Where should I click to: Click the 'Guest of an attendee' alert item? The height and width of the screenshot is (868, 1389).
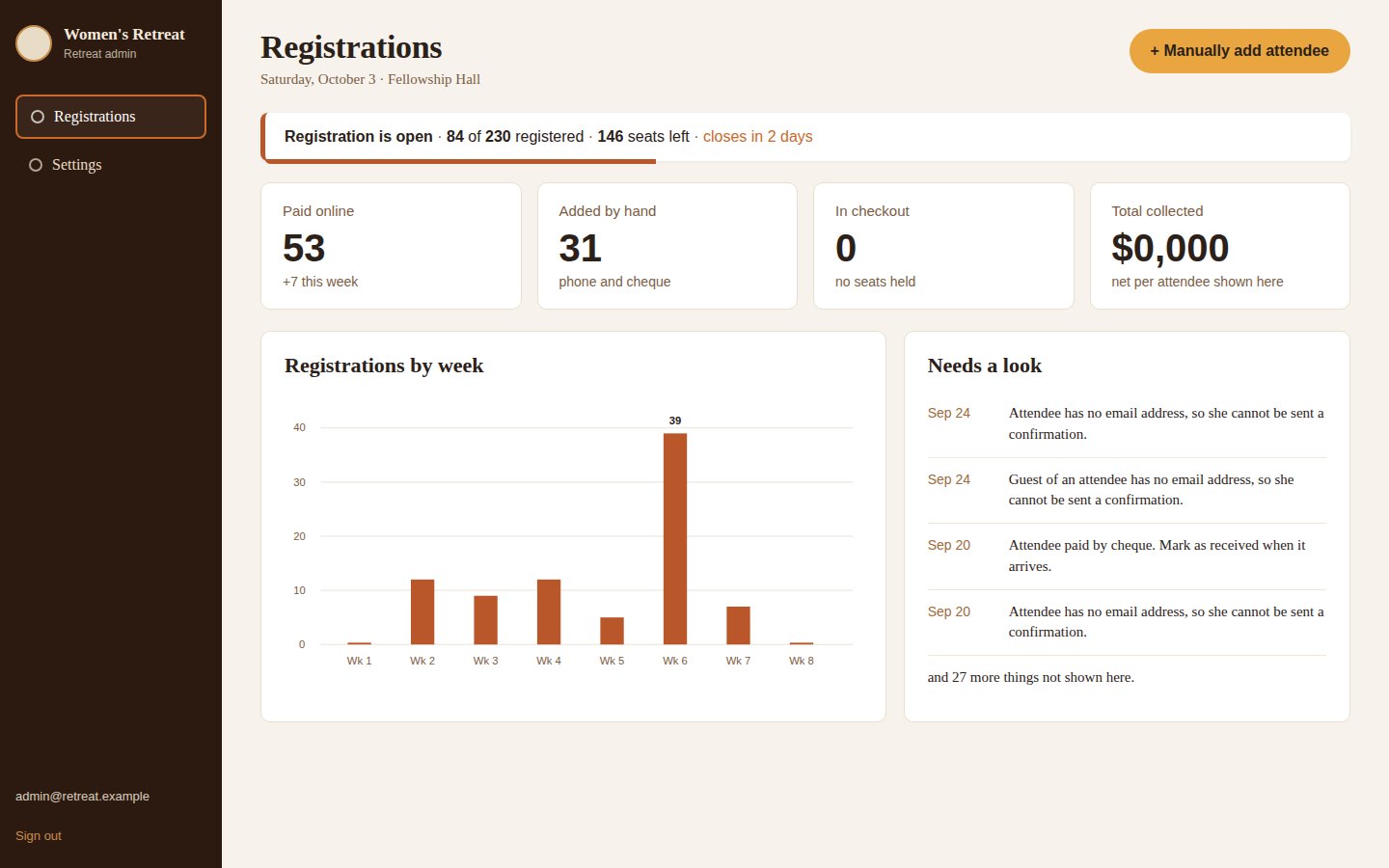1127,490
